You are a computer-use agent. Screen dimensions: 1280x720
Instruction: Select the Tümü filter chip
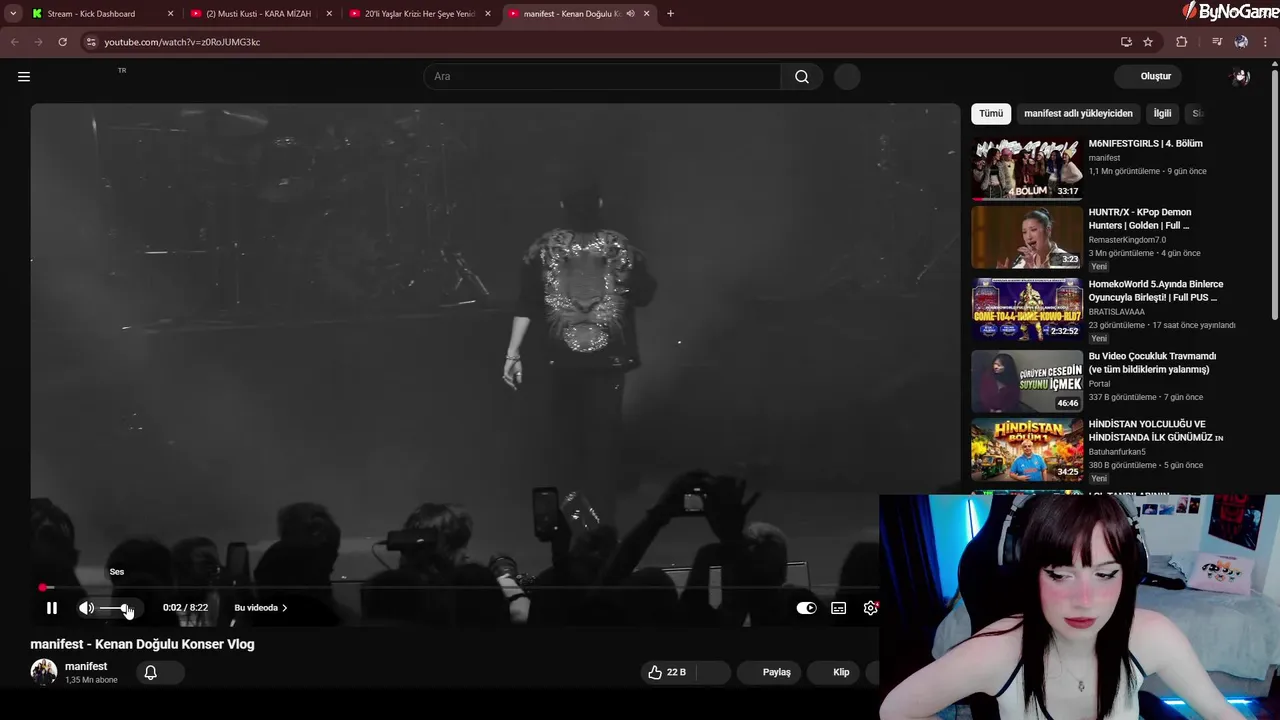(991, 114)
